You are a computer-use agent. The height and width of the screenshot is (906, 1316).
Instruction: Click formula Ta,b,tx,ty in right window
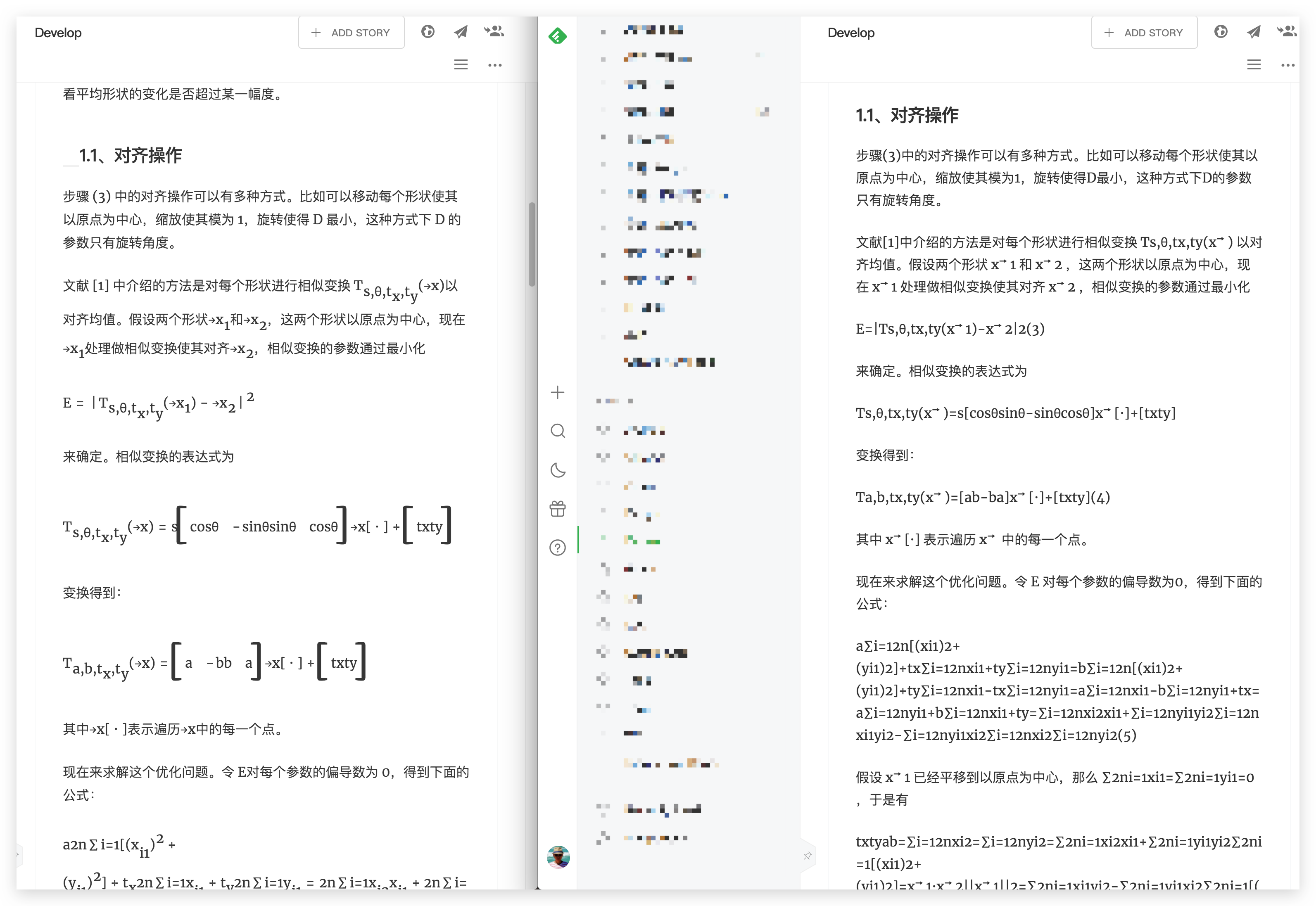[983, 497]
